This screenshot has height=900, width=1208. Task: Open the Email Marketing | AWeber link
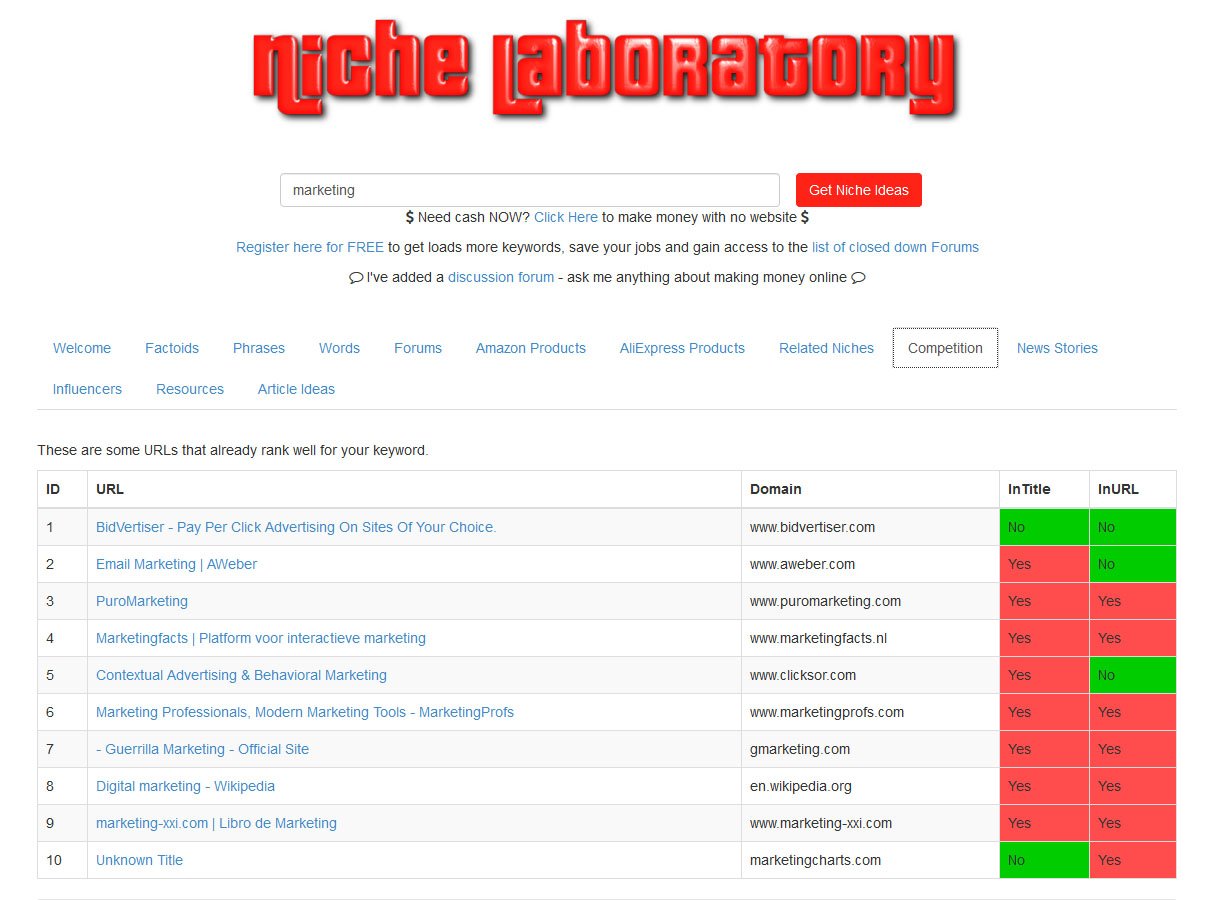pyautogui.click(x=176, y=564)
